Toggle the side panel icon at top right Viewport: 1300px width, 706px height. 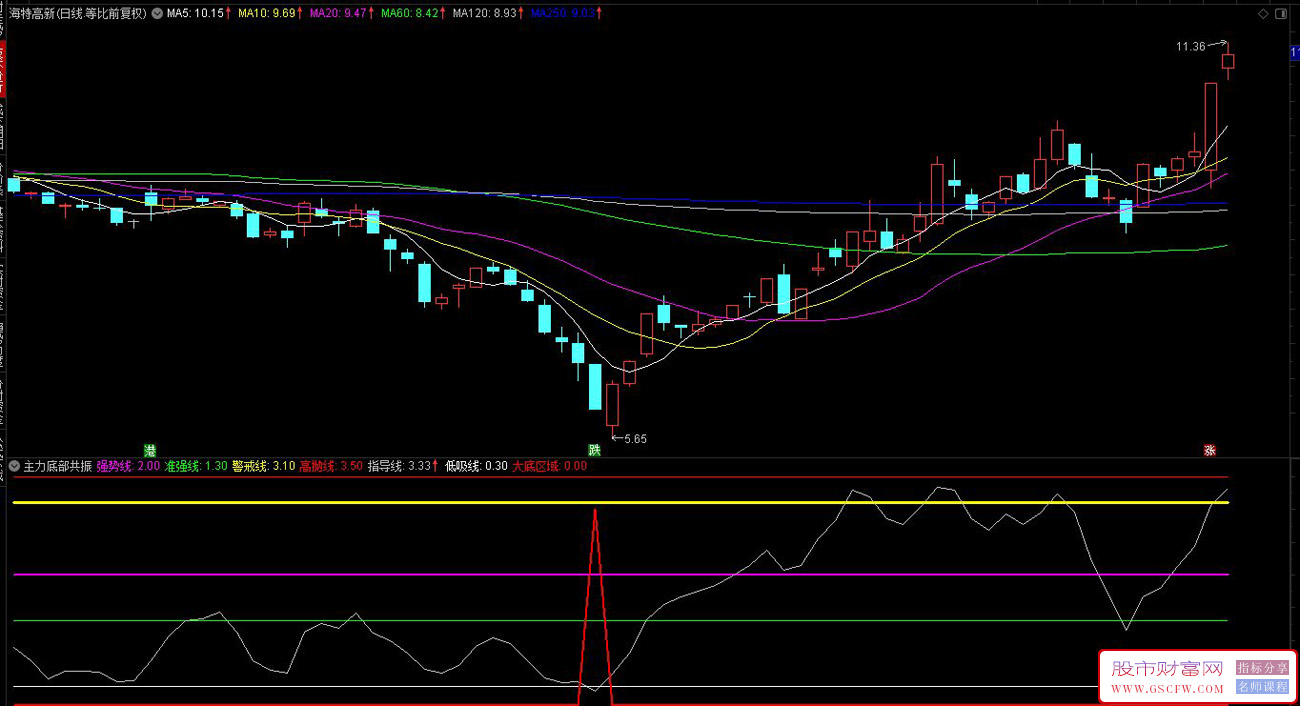[x=1286, y=14]
